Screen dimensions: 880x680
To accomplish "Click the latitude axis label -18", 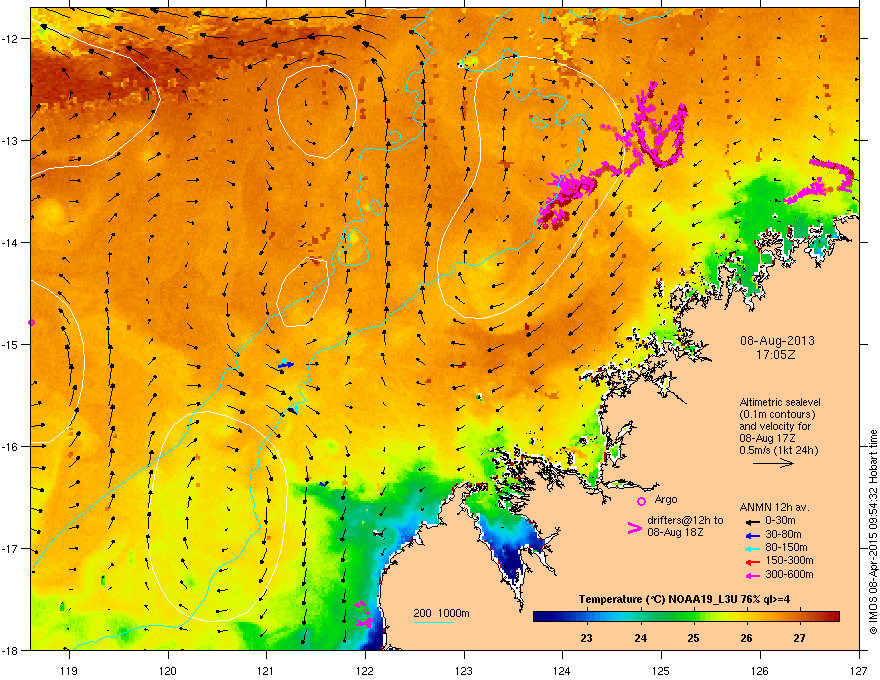I will [10, 650].
